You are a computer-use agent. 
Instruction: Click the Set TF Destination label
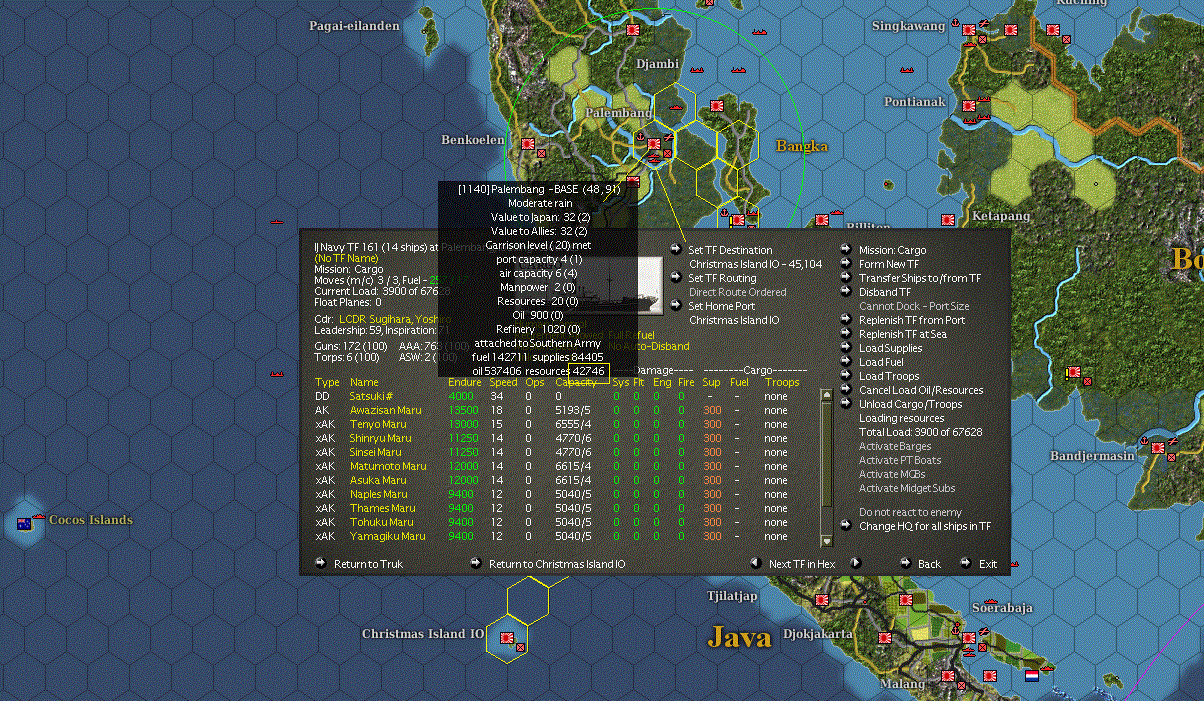click(x=730, y=250)
